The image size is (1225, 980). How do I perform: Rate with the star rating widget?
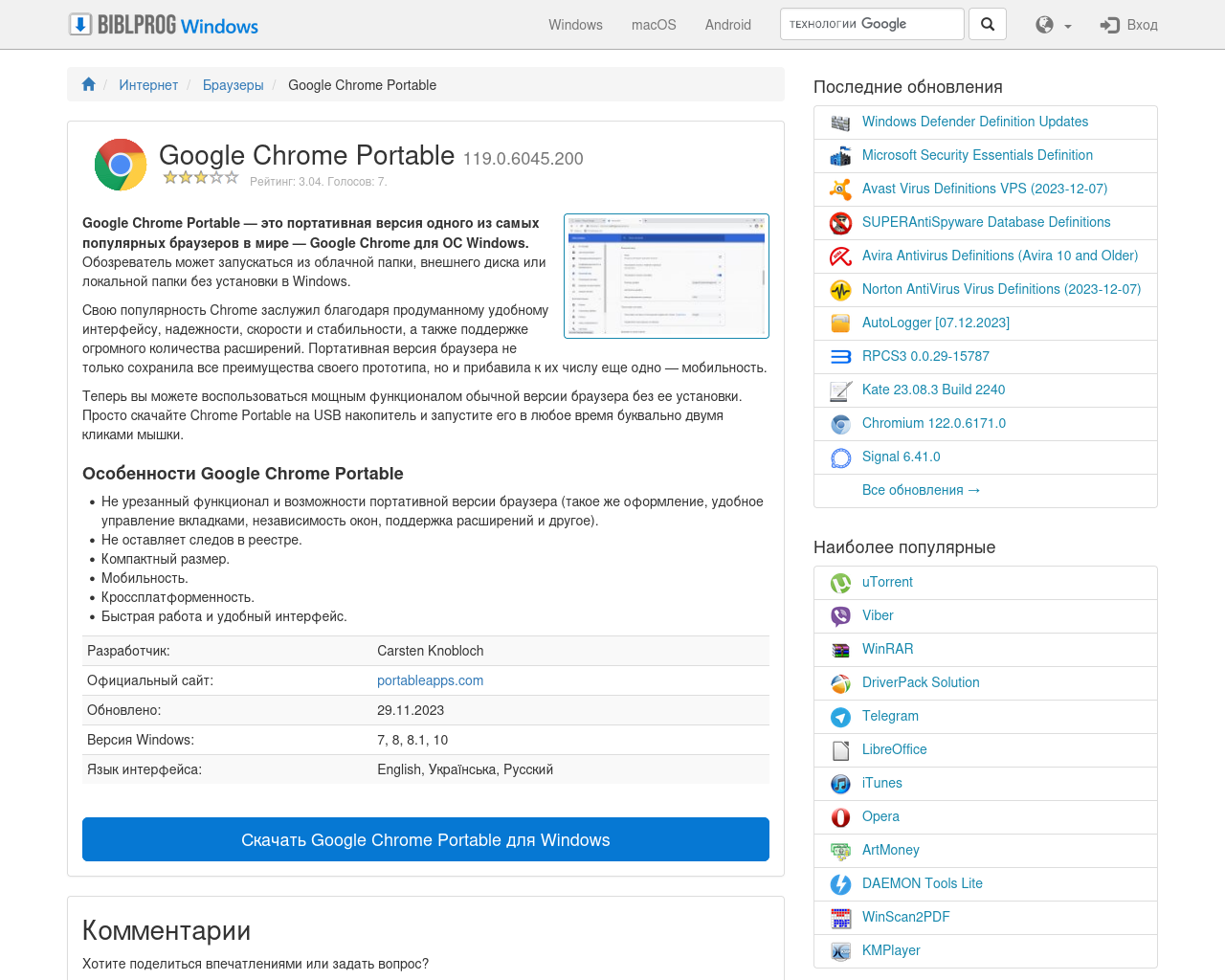[200, 177]
